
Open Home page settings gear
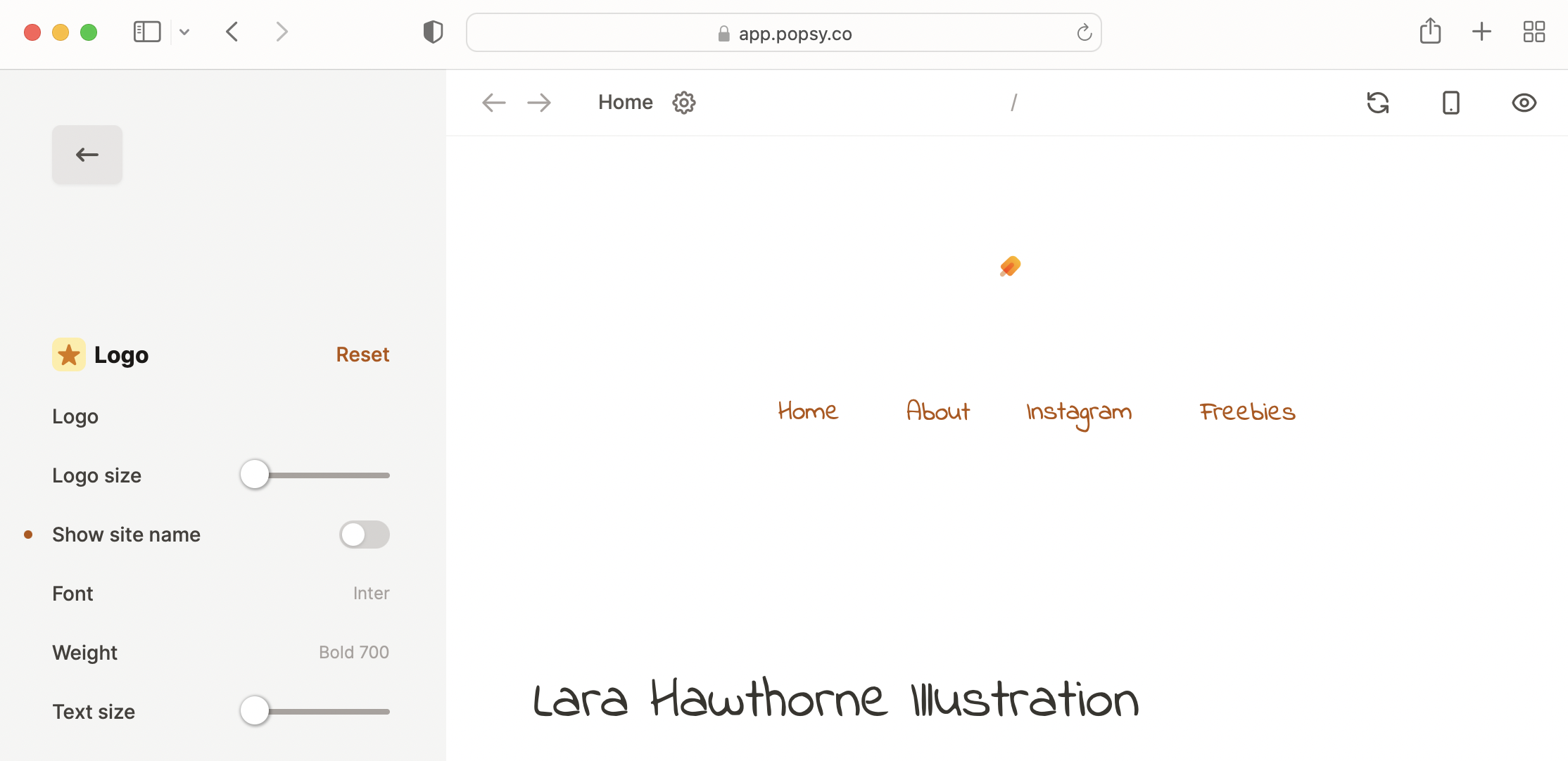(x=683, y=103)
